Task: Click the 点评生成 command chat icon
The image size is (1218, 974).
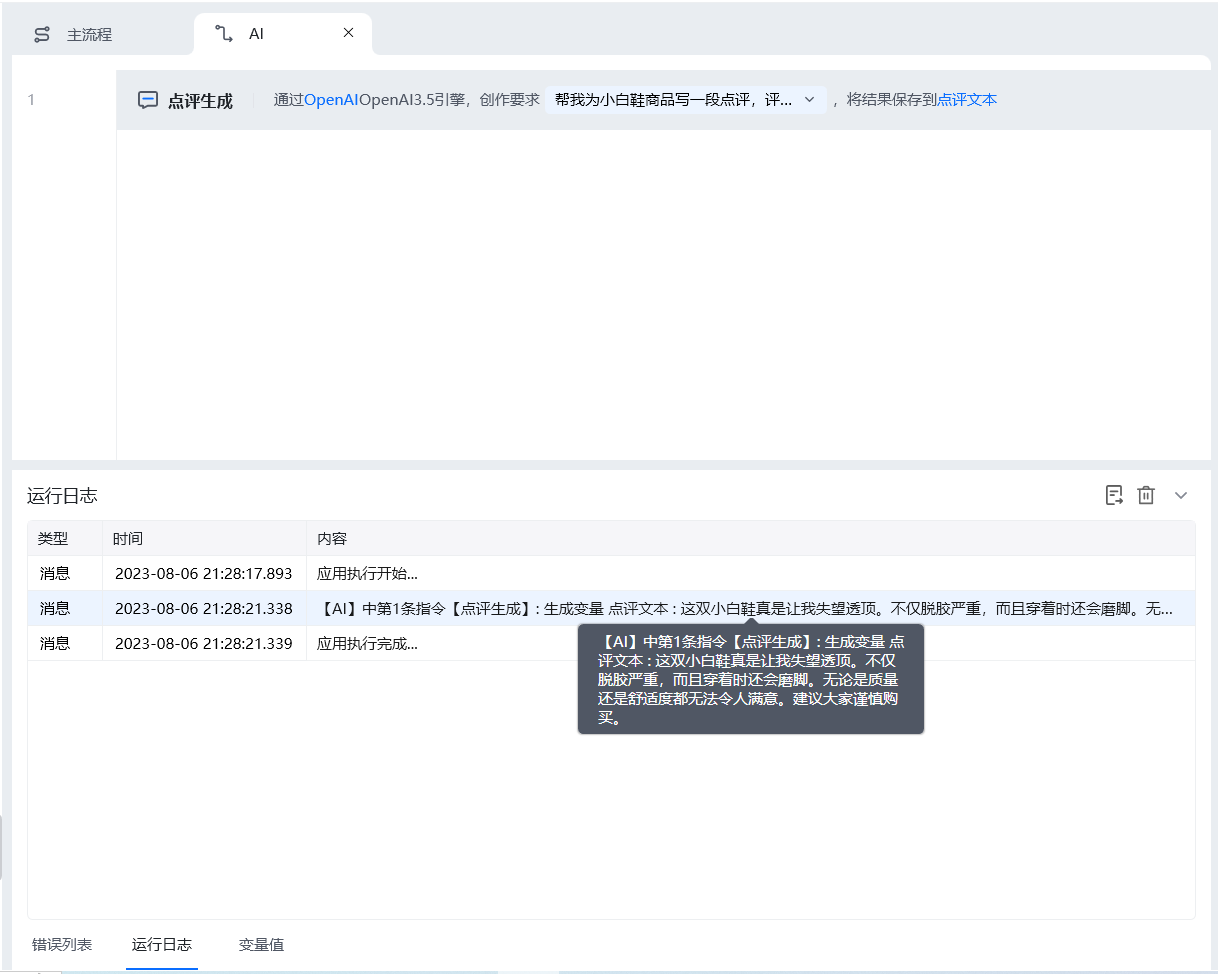Action: pos(148,100)
